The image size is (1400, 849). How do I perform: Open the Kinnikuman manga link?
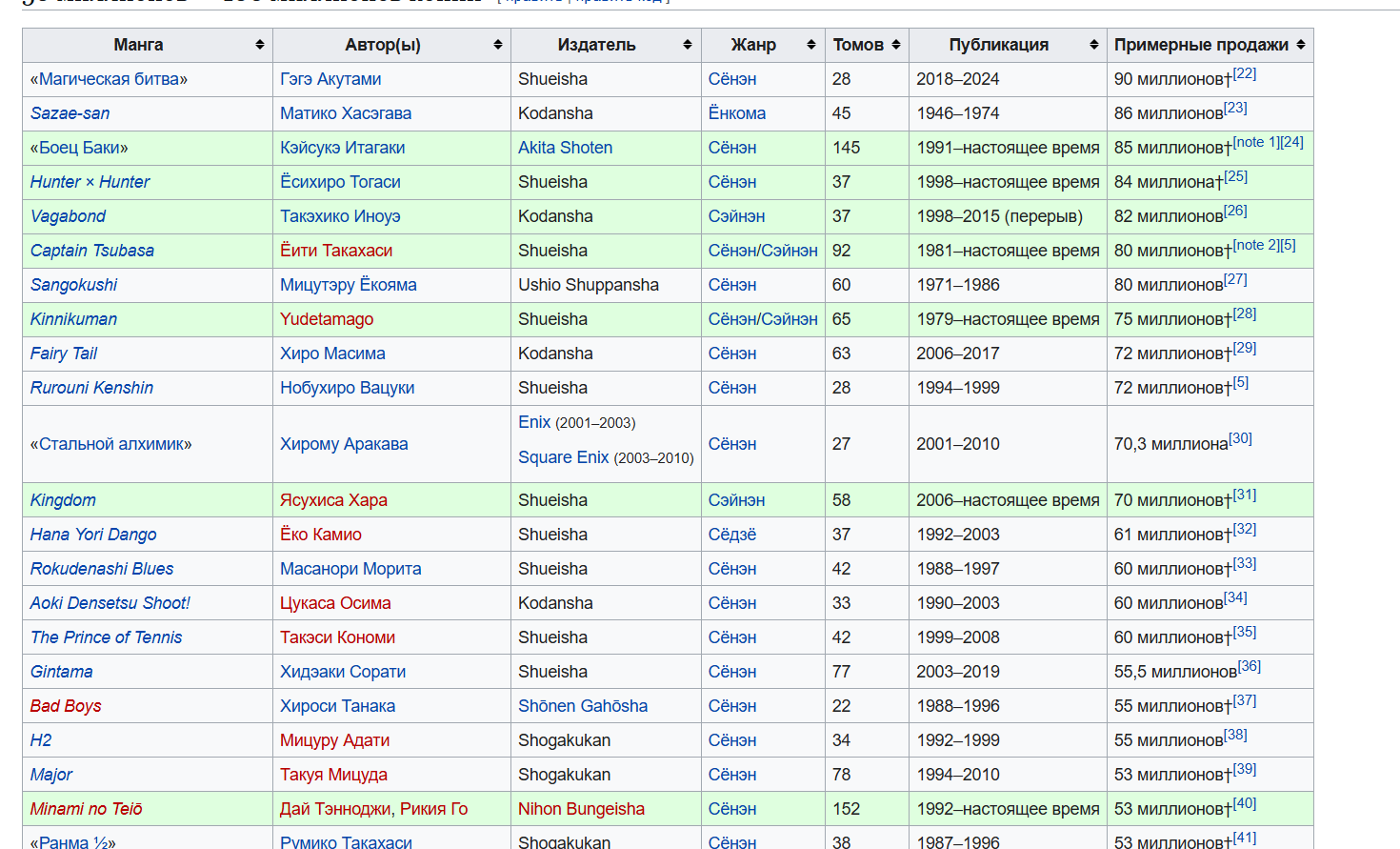tap(73, 319)
